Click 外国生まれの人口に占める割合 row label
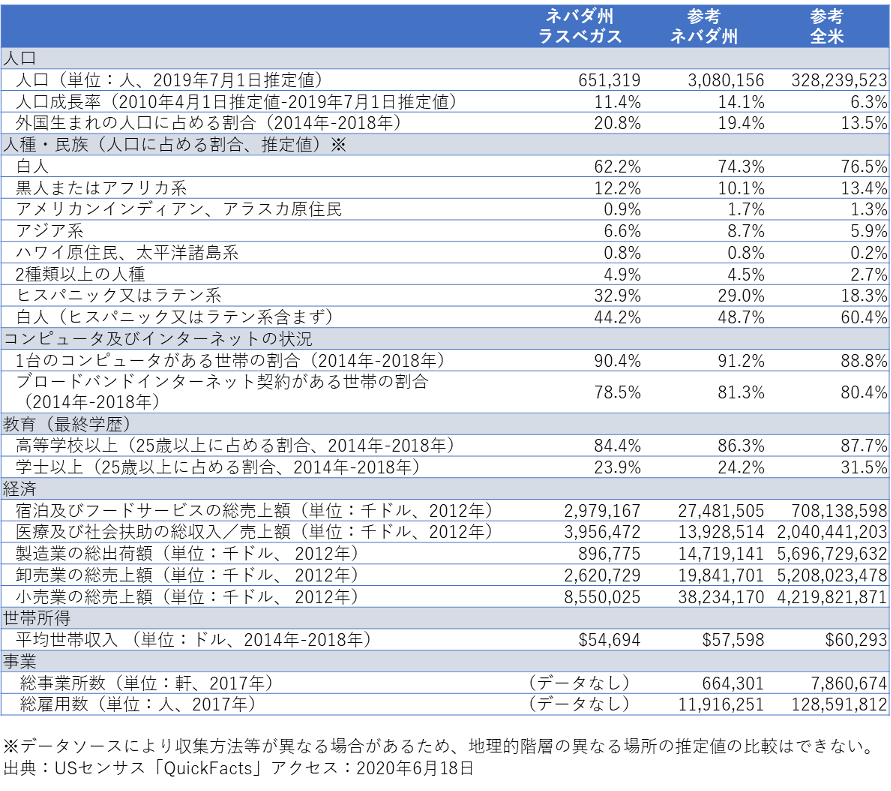The width and height of the screenshot is (891, 791). point(209,123)
